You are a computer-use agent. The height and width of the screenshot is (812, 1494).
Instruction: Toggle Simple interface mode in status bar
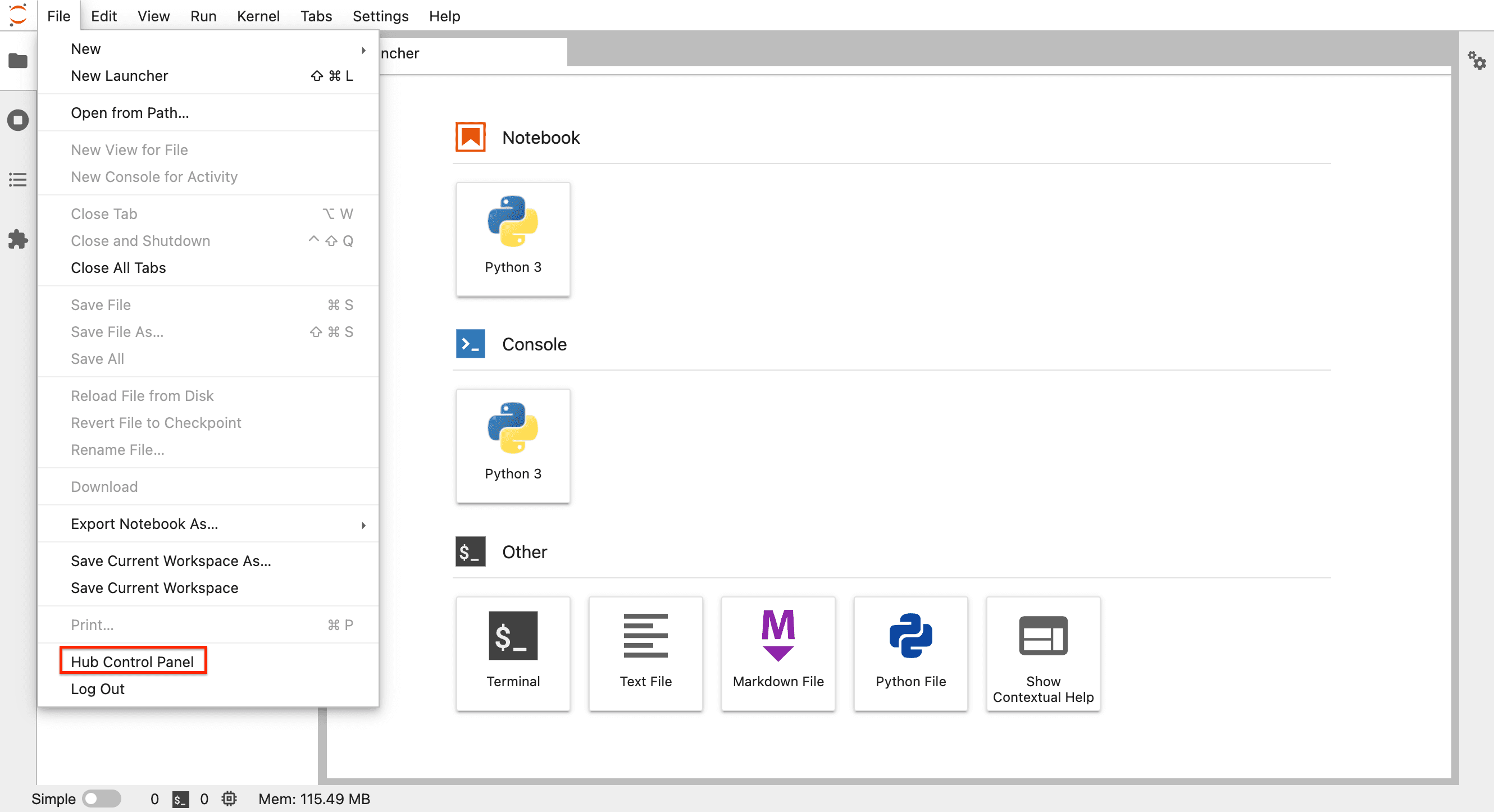102,799
